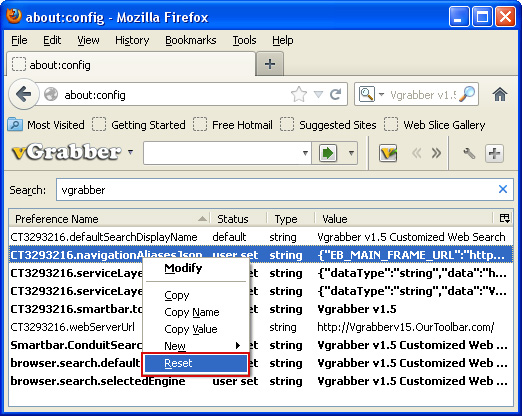Click the double left chevron in toolbar

(x=417, y=153)
